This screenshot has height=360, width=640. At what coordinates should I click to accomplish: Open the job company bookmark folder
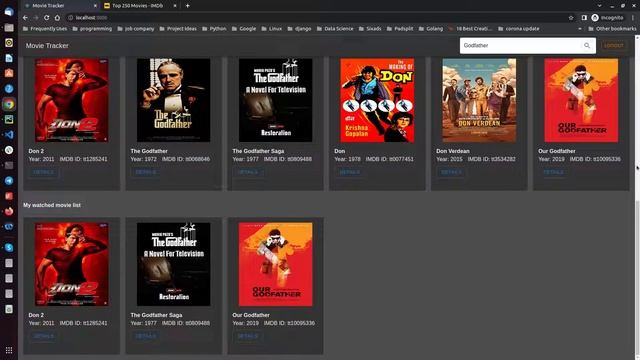[136, 29]
